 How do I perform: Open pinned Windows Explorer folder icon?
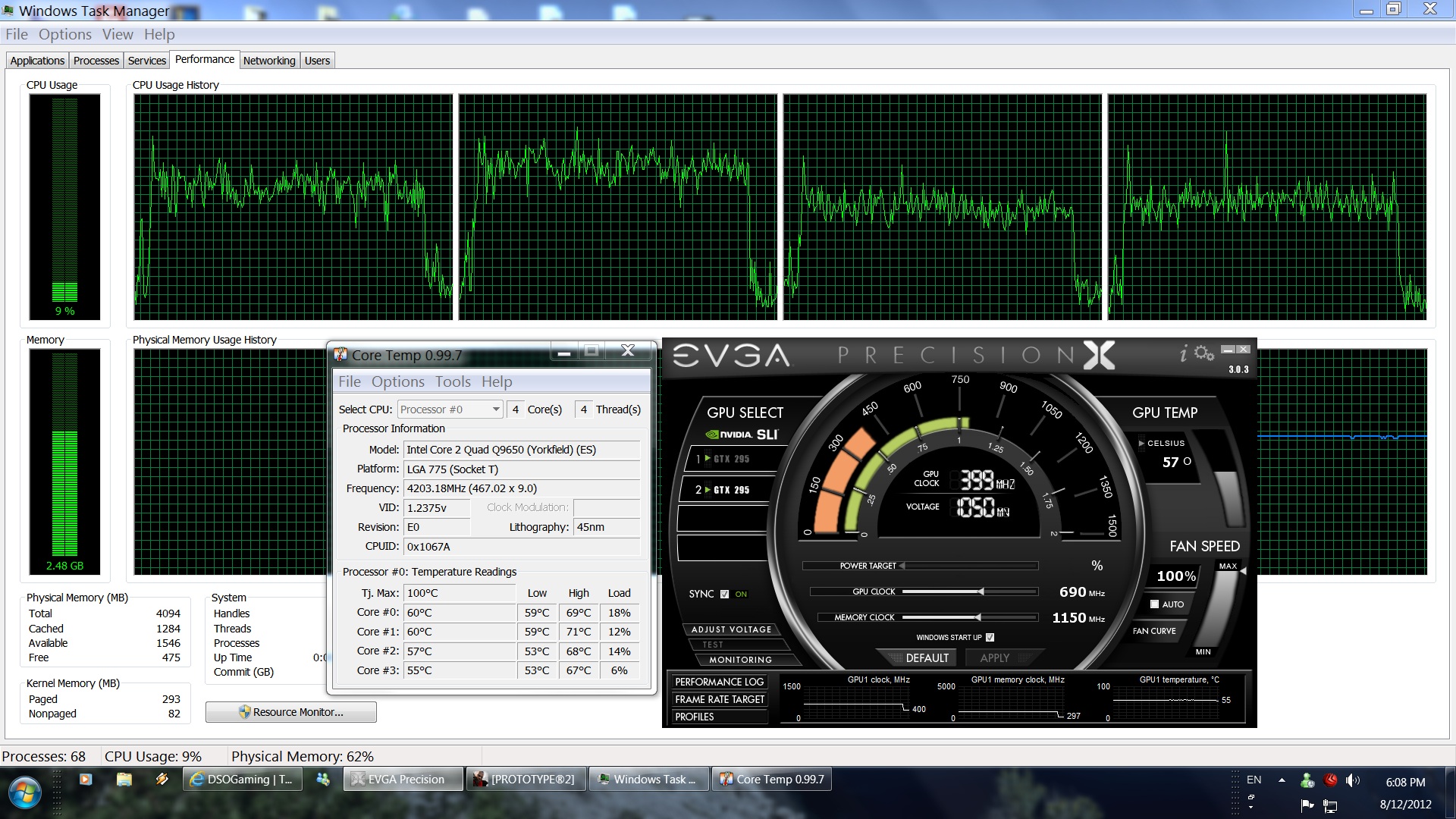(124, 779)
